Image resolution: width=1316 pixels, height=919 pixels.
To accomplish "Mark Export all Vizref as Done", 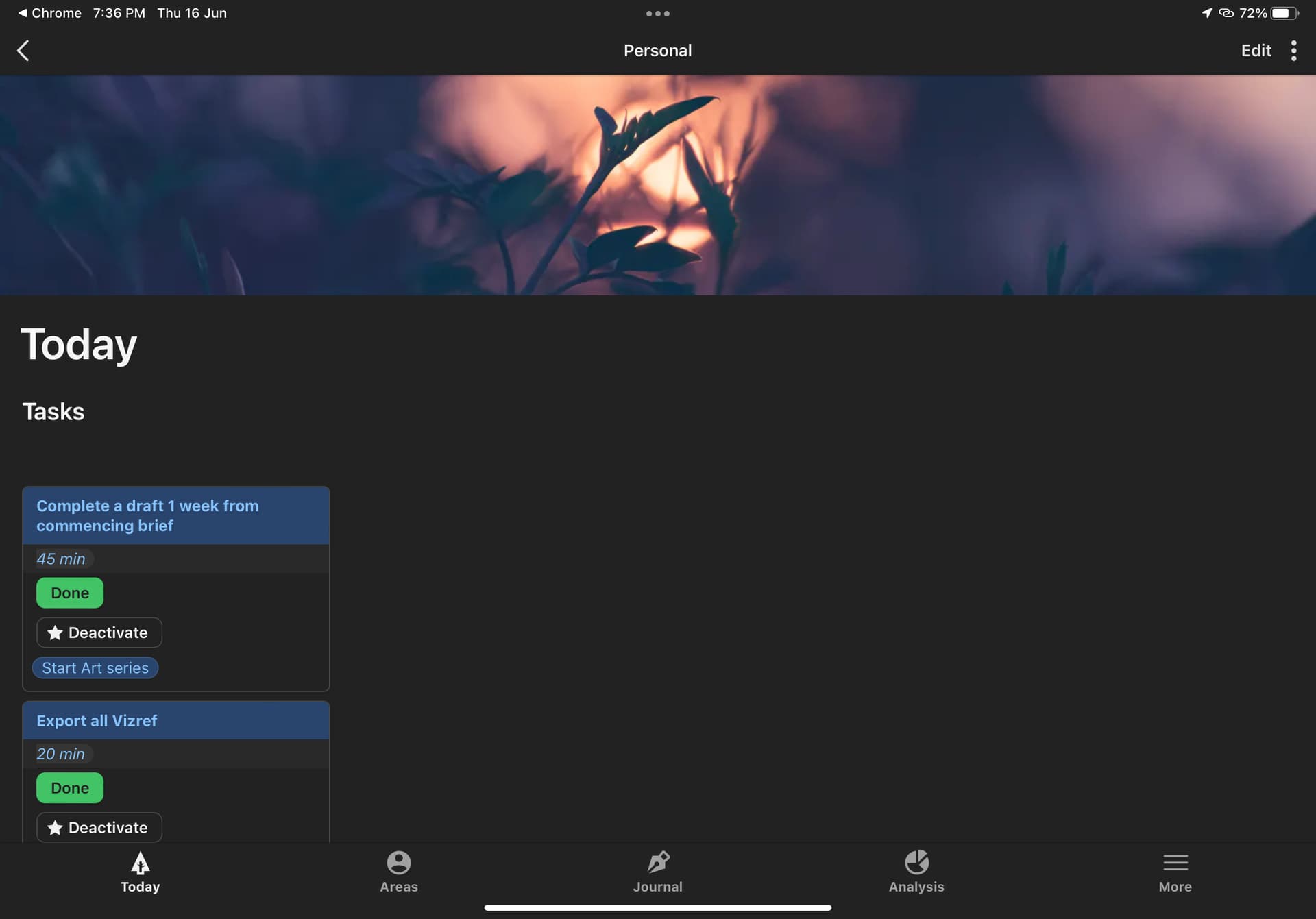I will [x=70, y=788].
